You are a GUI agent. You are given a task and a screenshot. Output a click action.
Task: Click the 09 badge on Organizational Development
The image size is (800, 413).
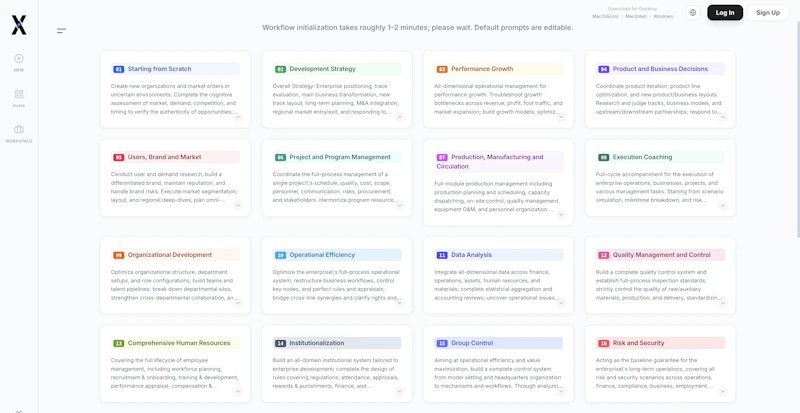(x=118, y=255)
